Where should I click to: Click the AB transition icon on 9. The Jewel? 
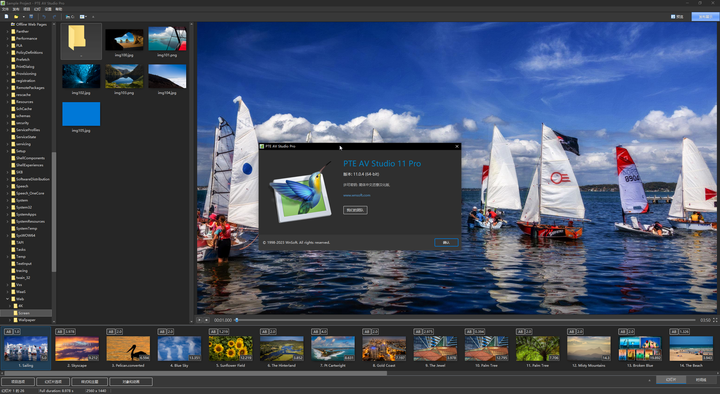(x=418, y=331)
